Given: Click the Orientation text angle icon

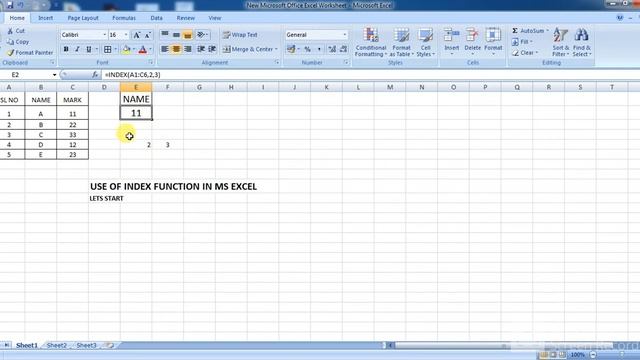Looking at the screenshot, I should 202,35.
